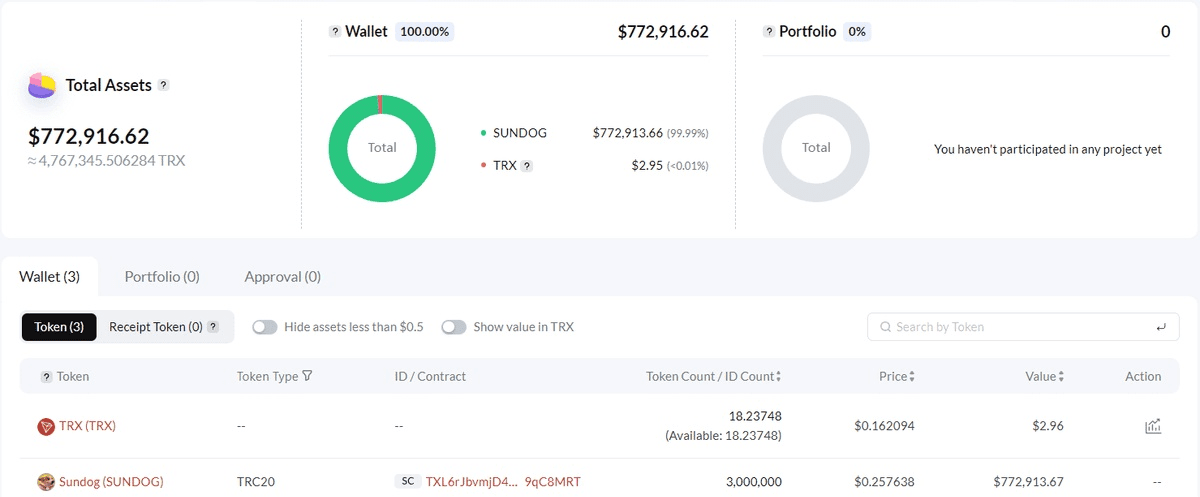The width and height of the screenshot is (1200, 497).
Task: Sort by Token Count / ID Count
Action: [x=778, y=377]
